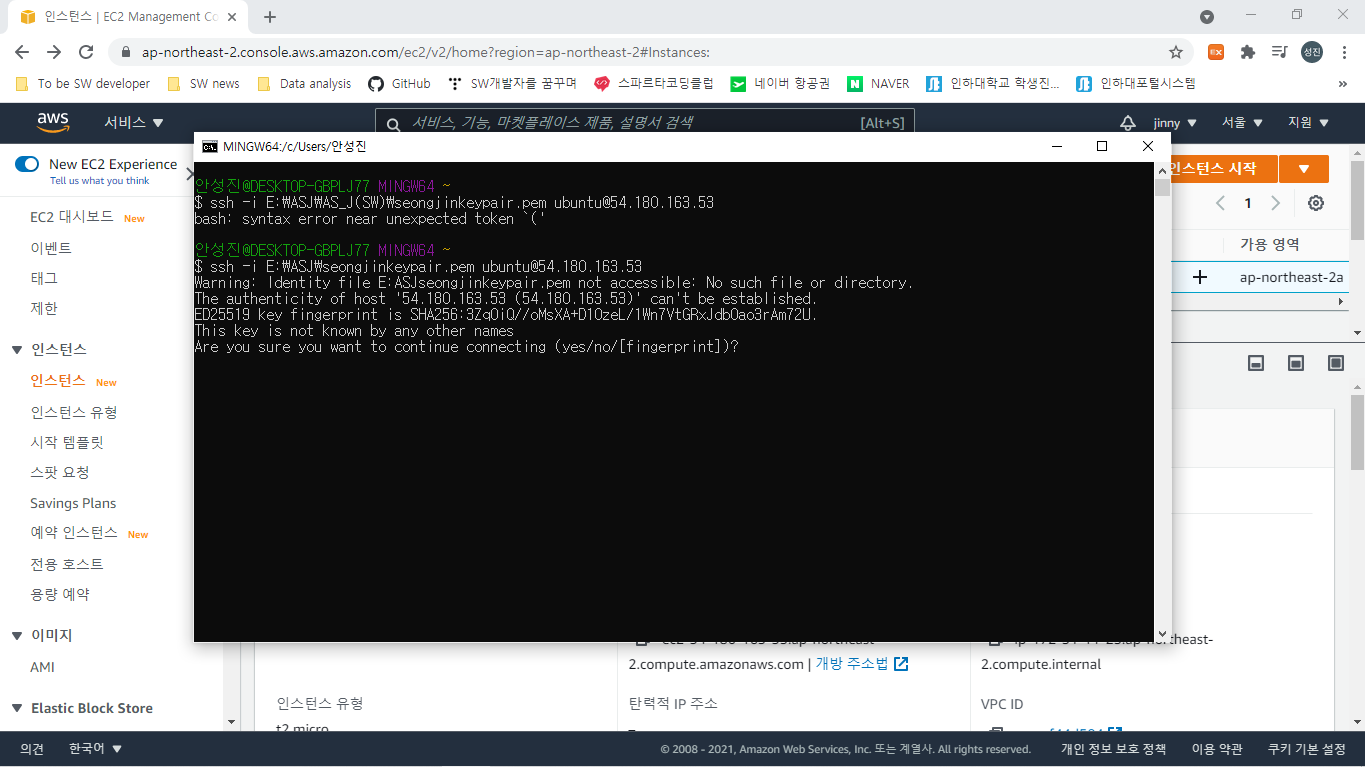Open the To be SW developer bookmark folder

click(x=84, y=84)
